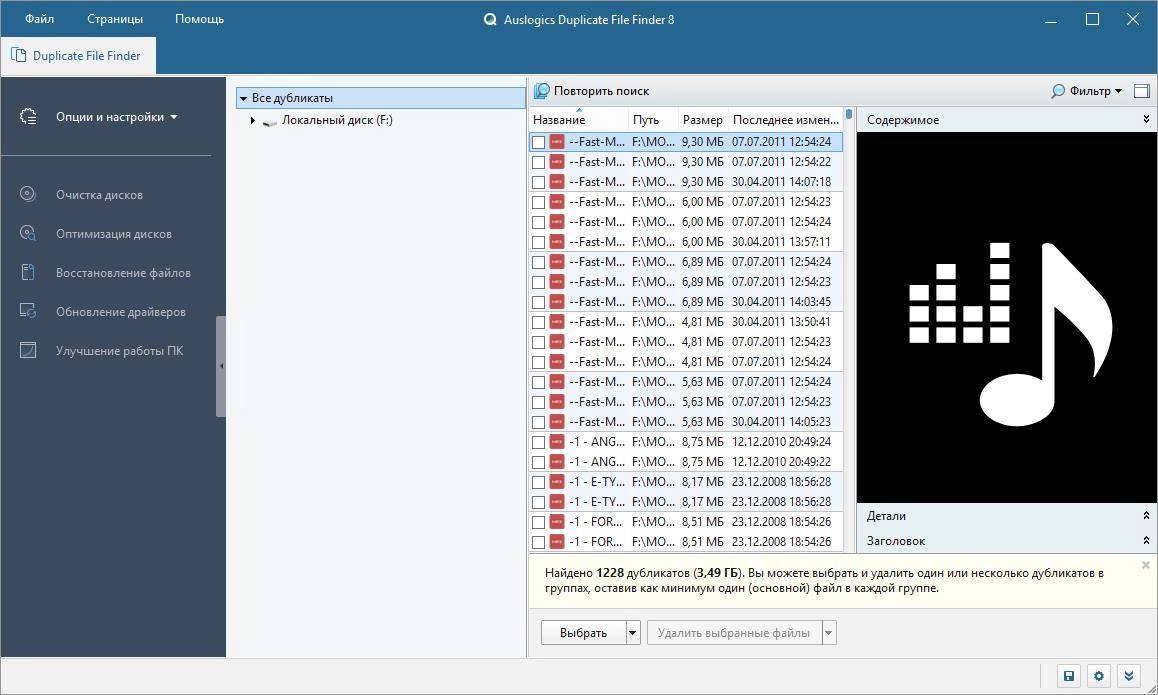Click file icon in 30.04.2011 14:07:18 row
Viewport: 1158px width, 695px height.
(x=557, y=182)
